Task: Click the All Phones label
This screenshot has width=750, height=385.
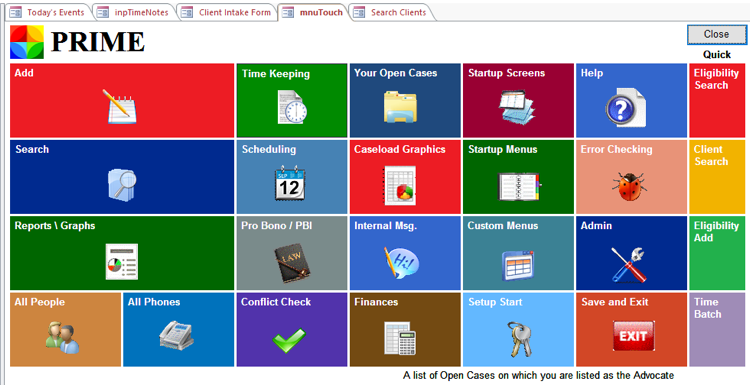Action: pos(154,302)
